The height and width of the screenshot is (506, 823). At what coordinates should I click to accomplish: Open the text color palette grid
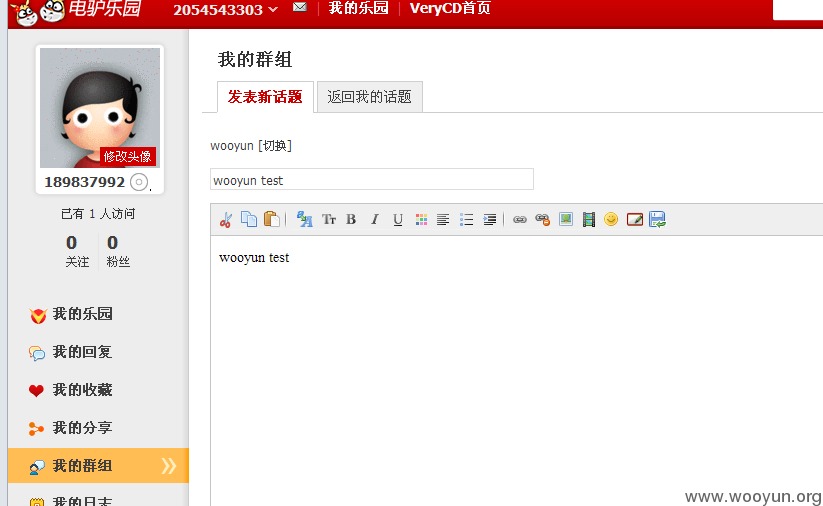coord(421,219)
